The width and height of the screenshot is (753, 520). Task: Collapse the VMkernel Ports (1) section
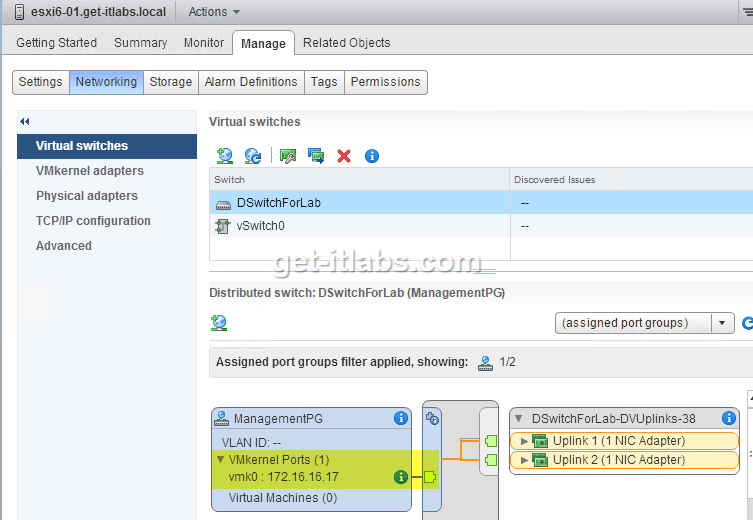220,460
